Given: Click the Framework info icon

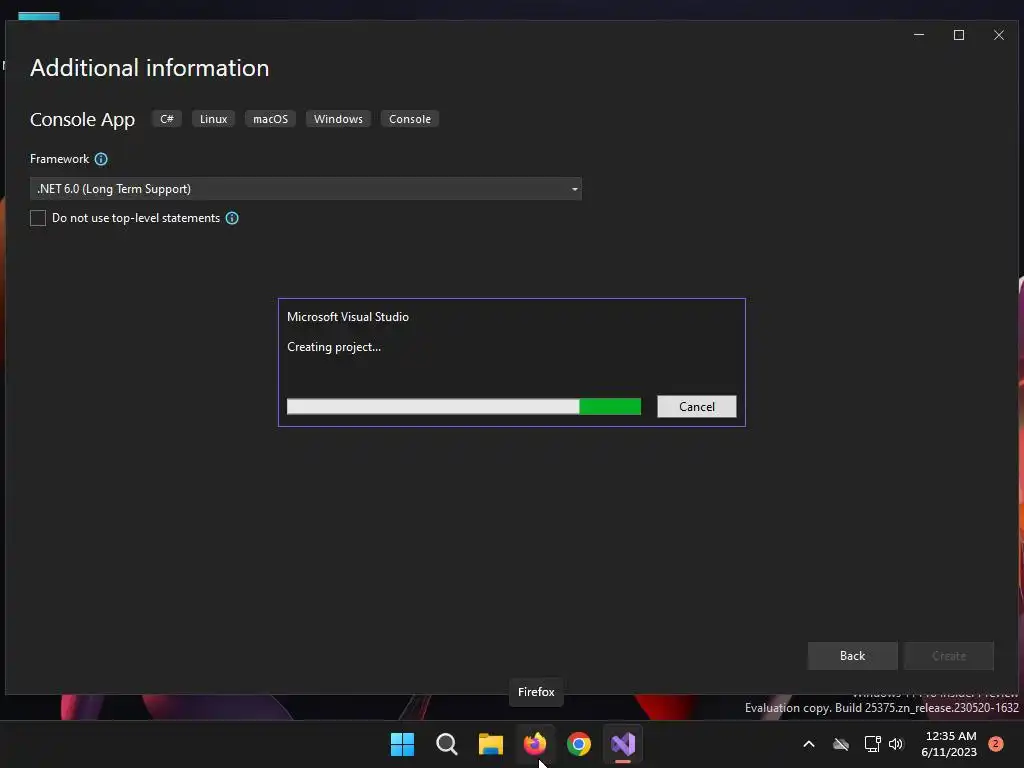Looking at the screenshot, I should pos(101,159).
